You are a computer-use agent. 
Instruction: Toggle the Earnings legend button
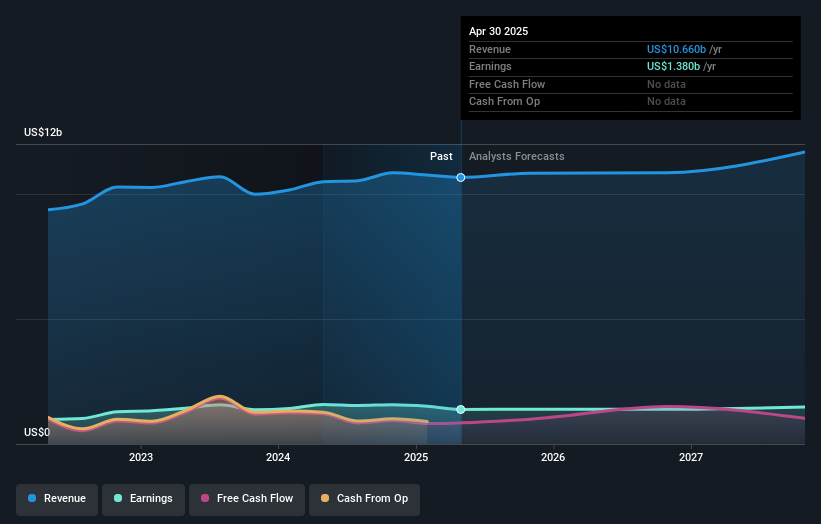[143, 499]
